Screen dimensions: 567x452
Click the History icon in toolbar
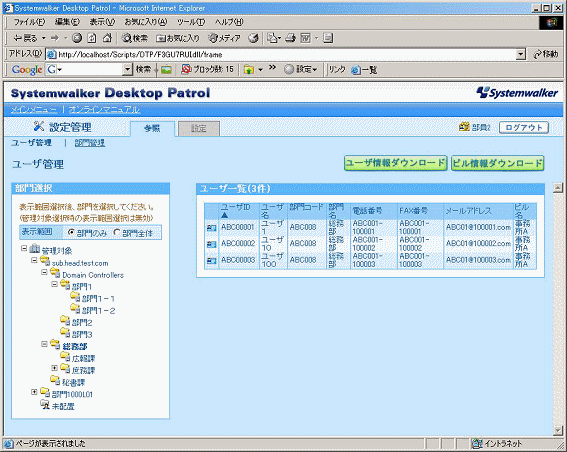click(254, 38)
